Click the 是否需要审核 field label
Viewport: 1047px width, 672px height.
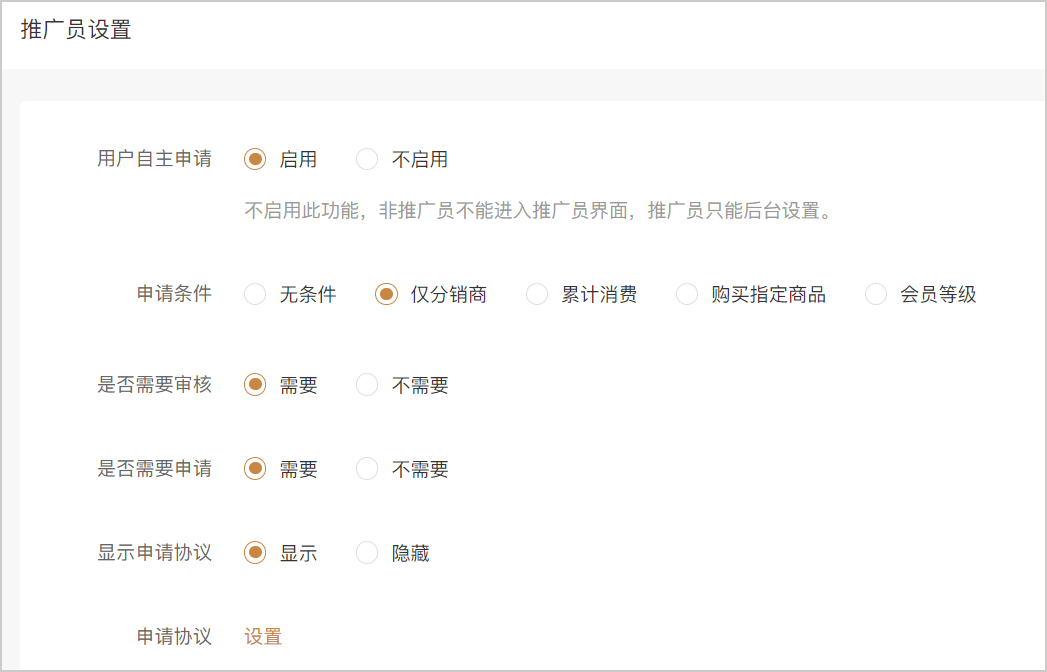[154, 385]
